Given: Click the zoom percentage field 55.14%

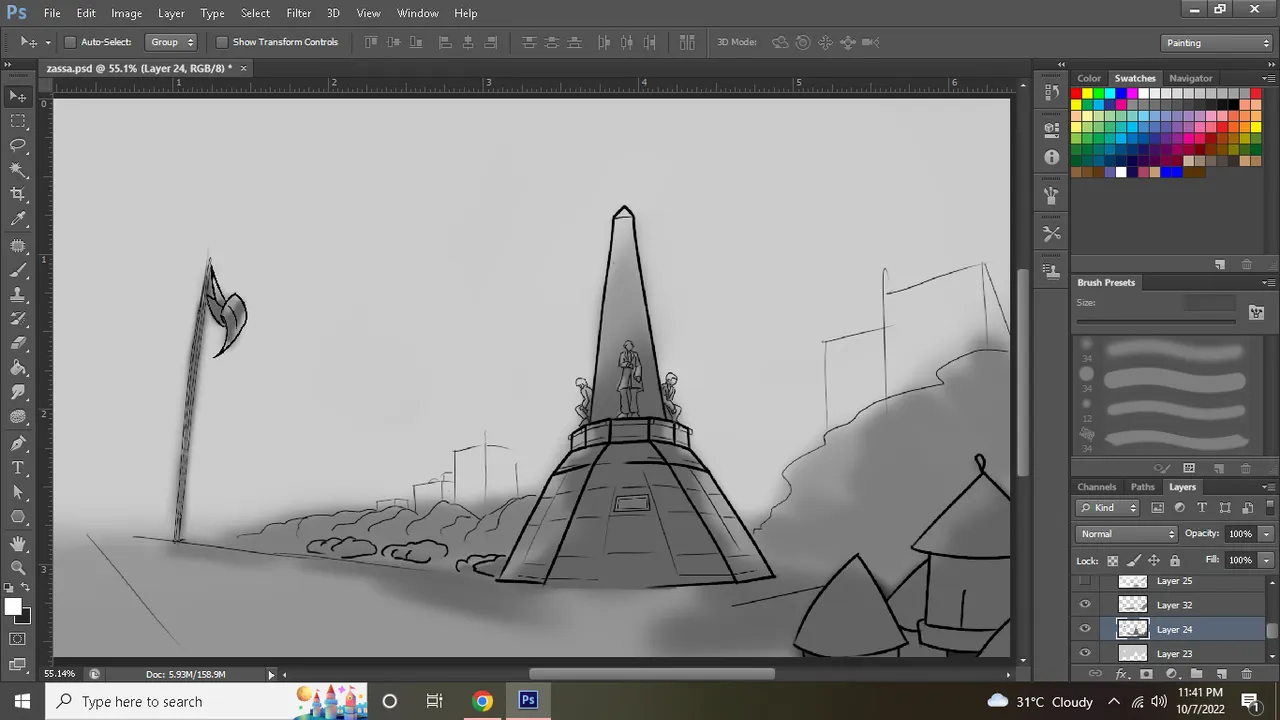Looking at the screenshot, I should coord(59,675).
